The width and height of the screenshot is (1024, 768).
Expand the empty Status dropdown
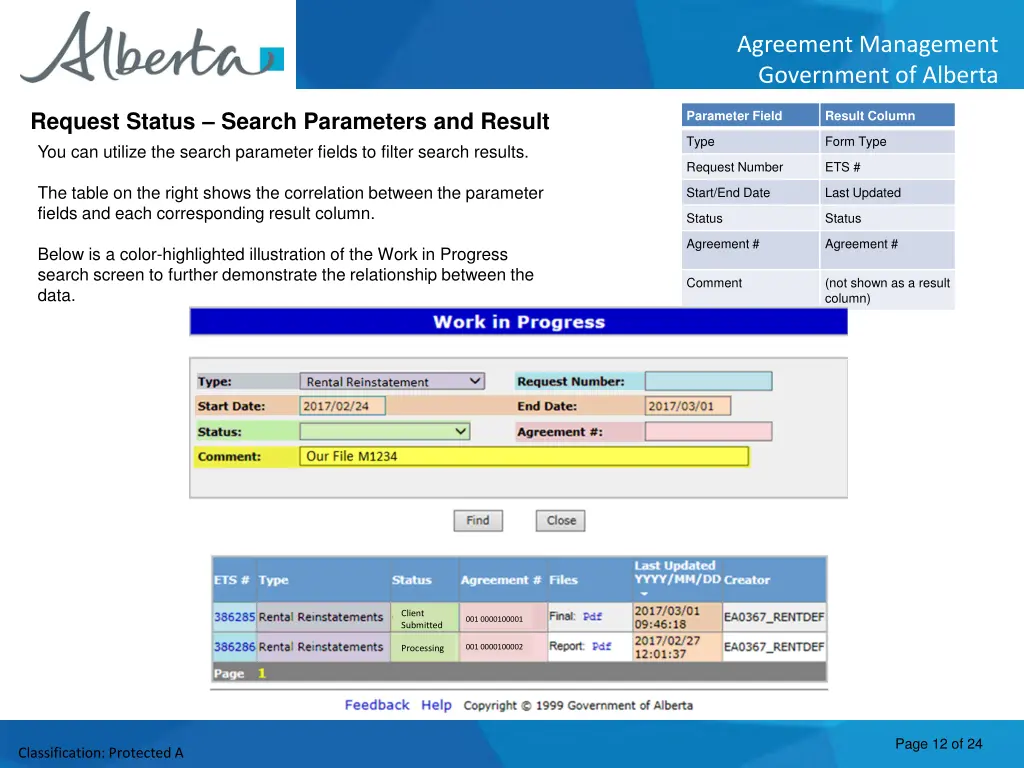click(x=385, y=432)
